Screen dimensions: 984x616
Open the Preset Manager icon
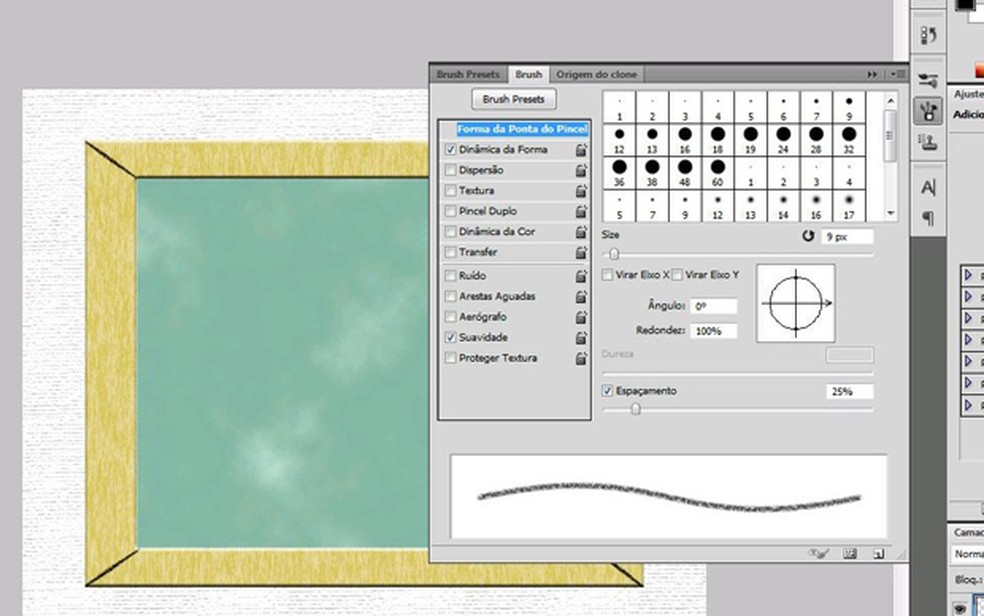[850, 554]
